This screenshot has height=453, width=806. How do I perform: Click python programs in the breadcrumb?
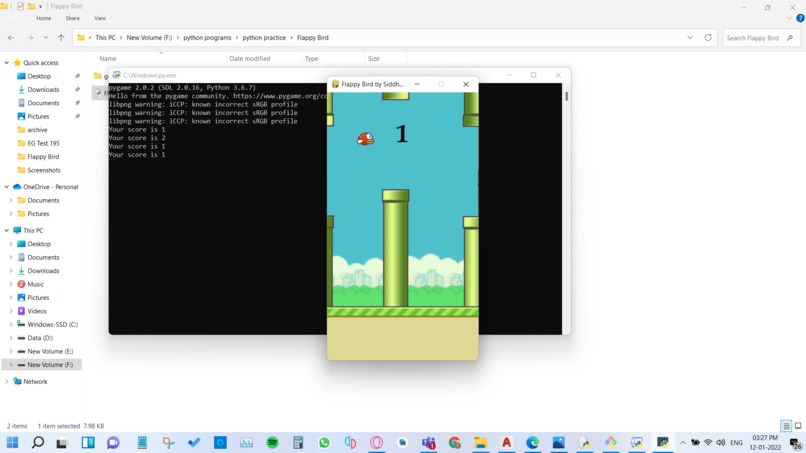pos(207,38)
